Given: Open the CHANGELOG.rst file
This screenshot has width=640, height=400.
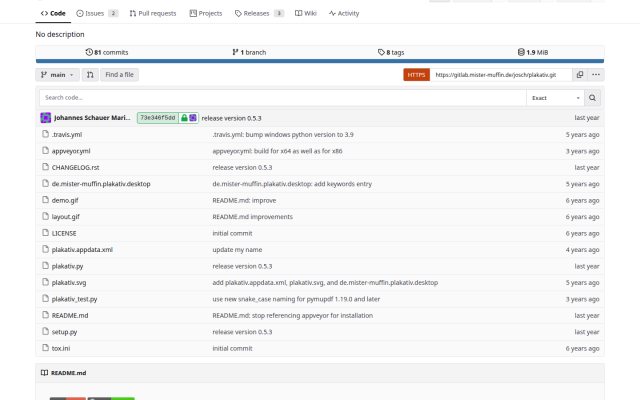Looking at the screenshot, I should point(76,167).
